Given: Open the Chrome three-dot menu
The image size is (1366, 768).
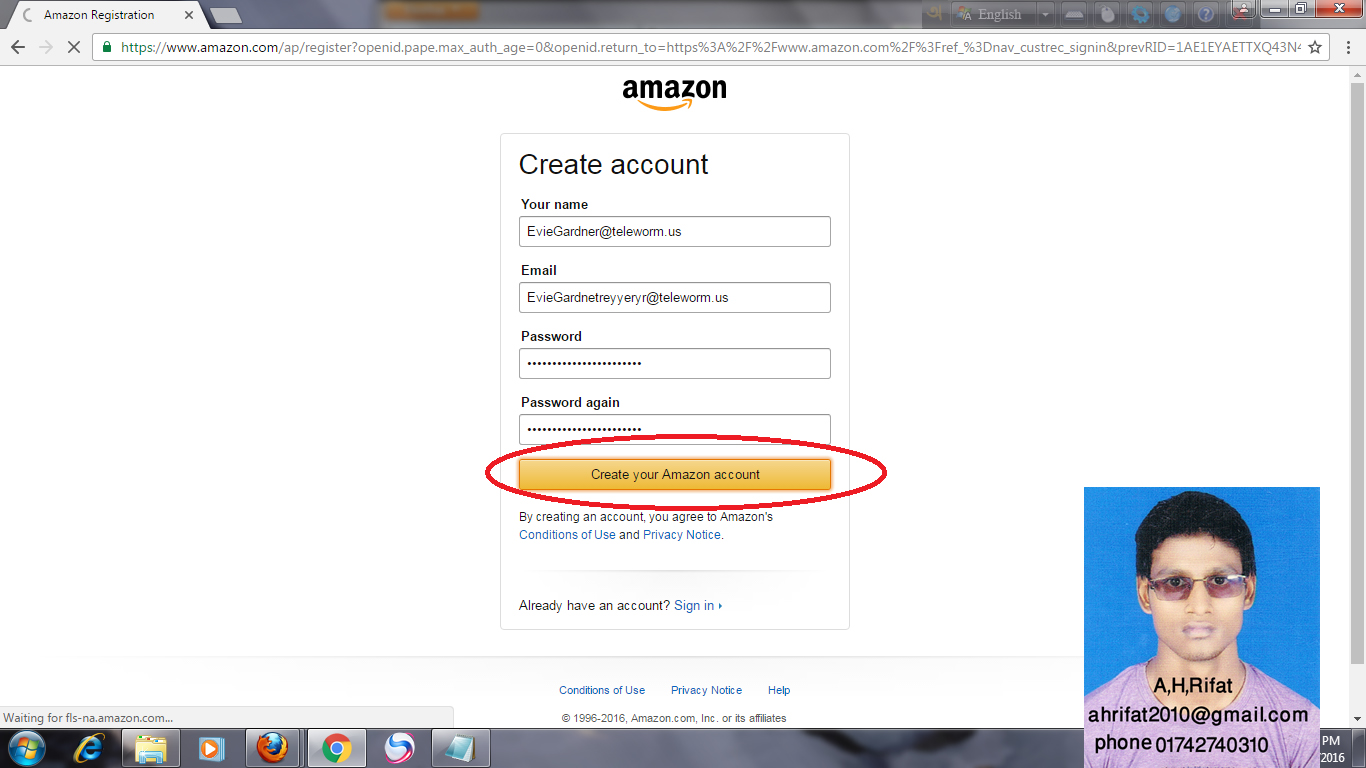Looking at the screenshot, I should click(x=1344, y=47).
